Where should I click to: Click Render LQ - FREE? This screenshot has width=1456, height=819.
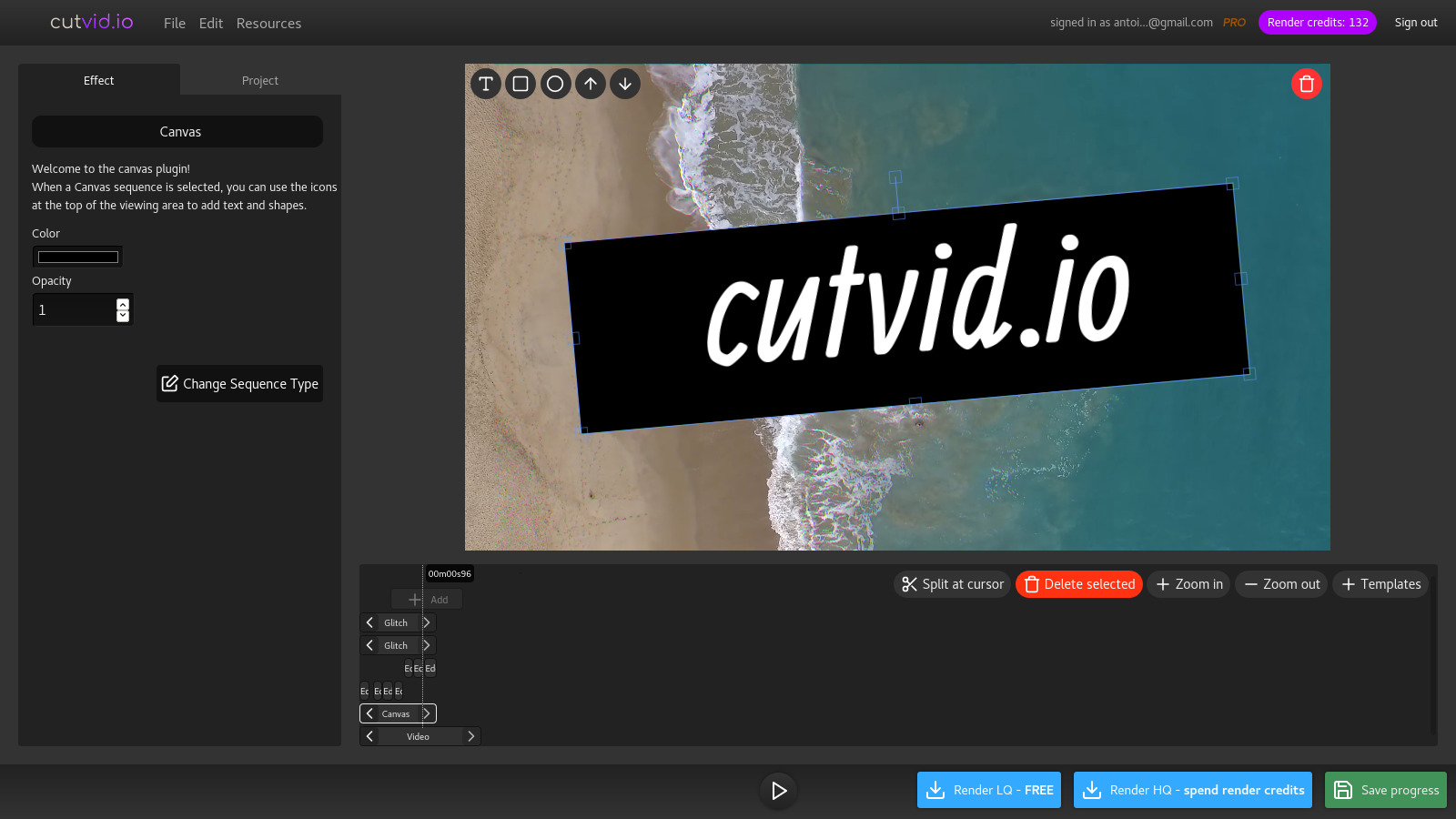(x=989, y=790)
